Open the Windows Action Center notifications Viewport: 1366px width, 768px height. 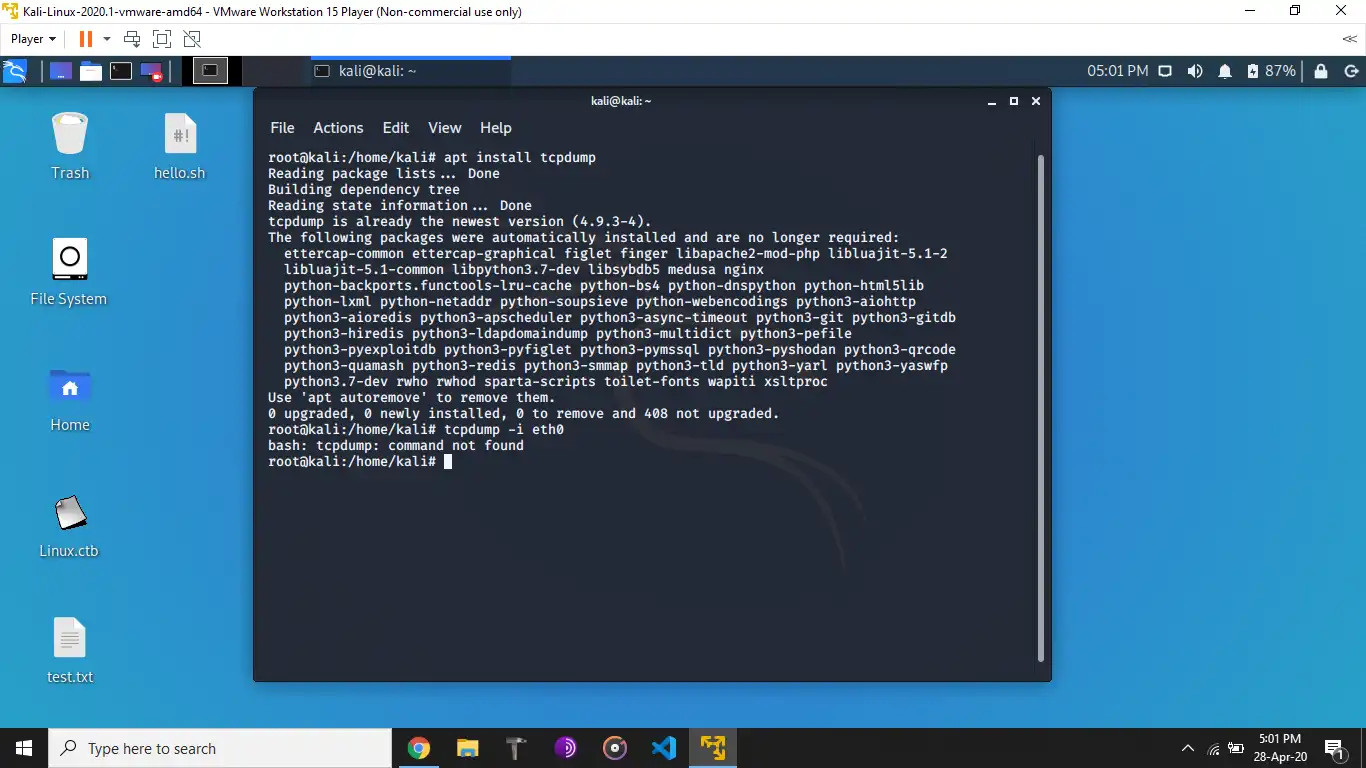[x=1334, y=748]
